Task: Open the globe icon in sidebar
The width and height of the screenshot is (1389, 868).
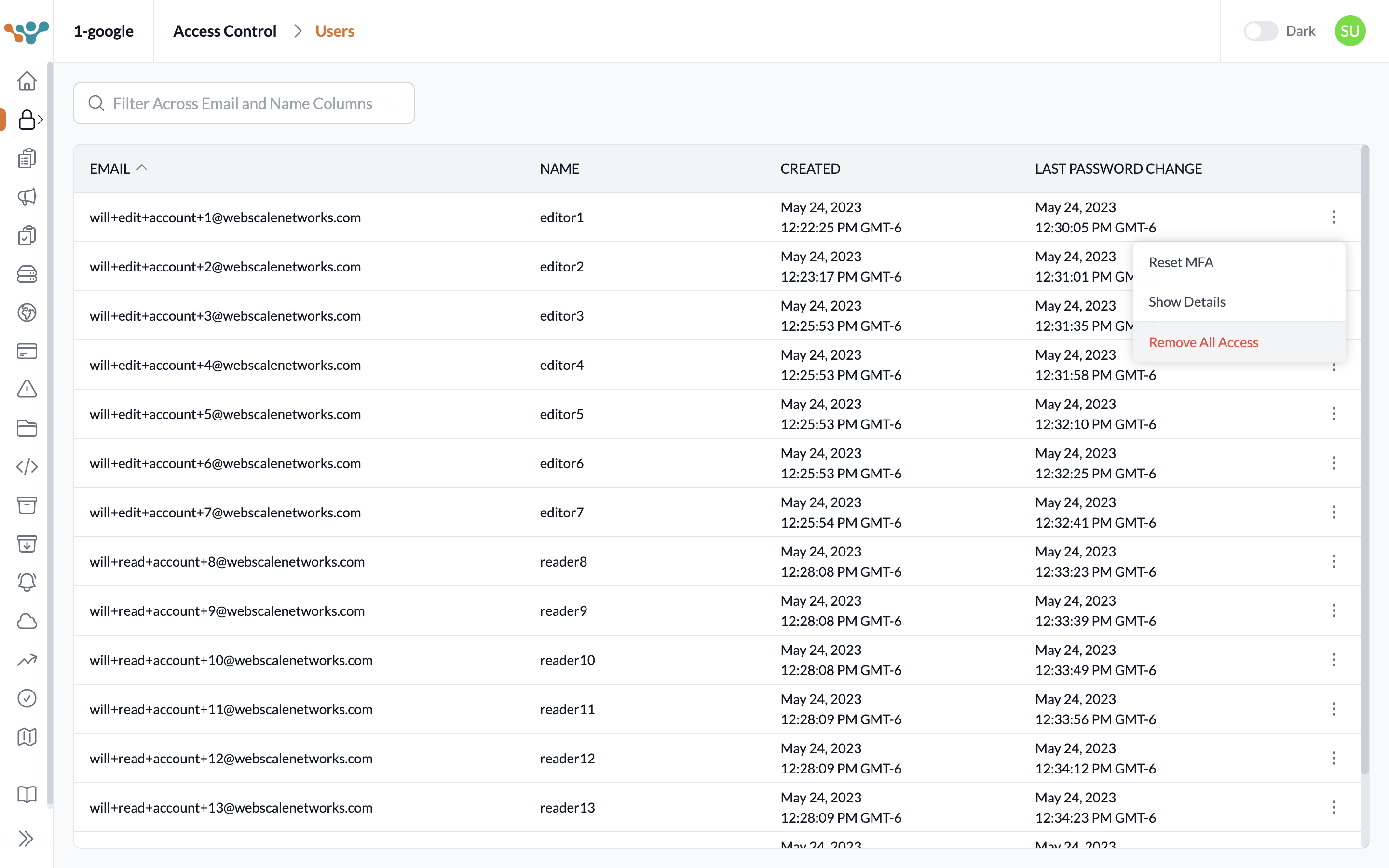Action: click(x=27, y=312)
